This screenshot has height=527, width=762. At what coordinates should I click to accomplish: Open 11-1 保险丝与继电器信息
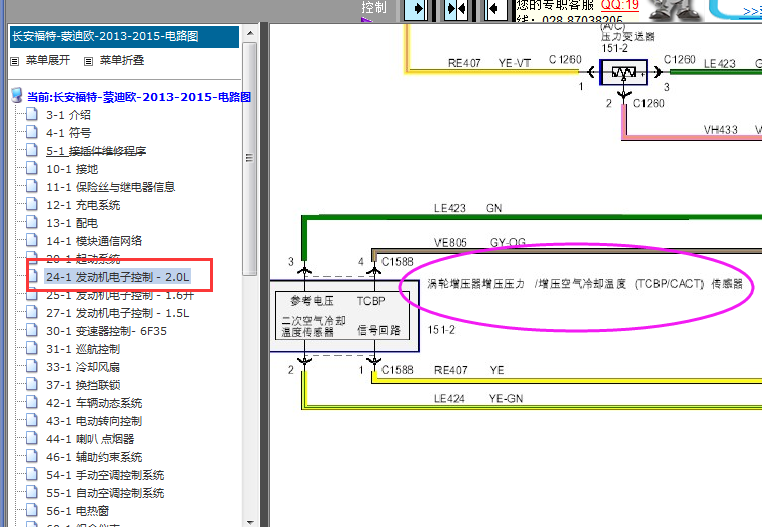(110, 187)
